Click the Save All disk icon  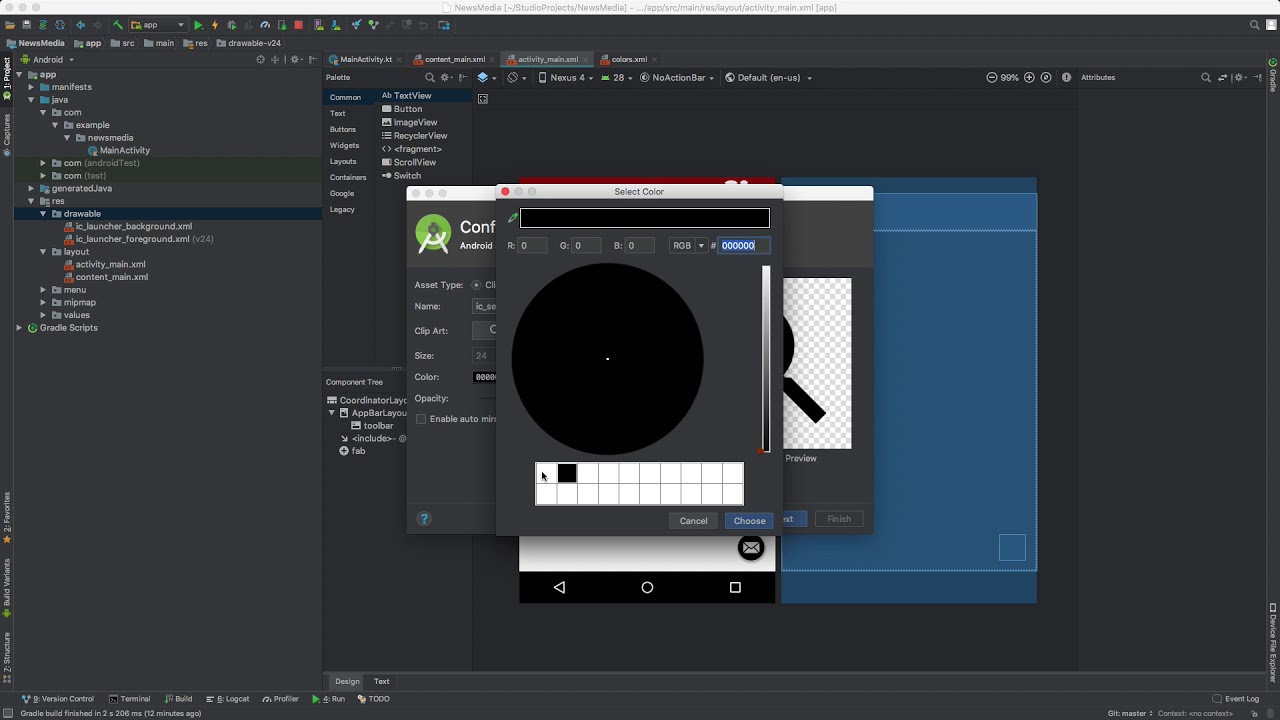[26, 25]
